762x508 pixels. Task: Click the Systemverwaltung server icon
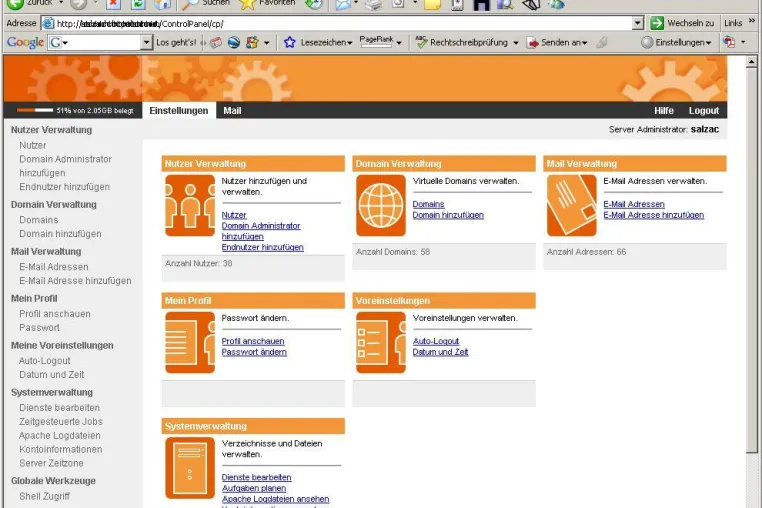[190, 468]
